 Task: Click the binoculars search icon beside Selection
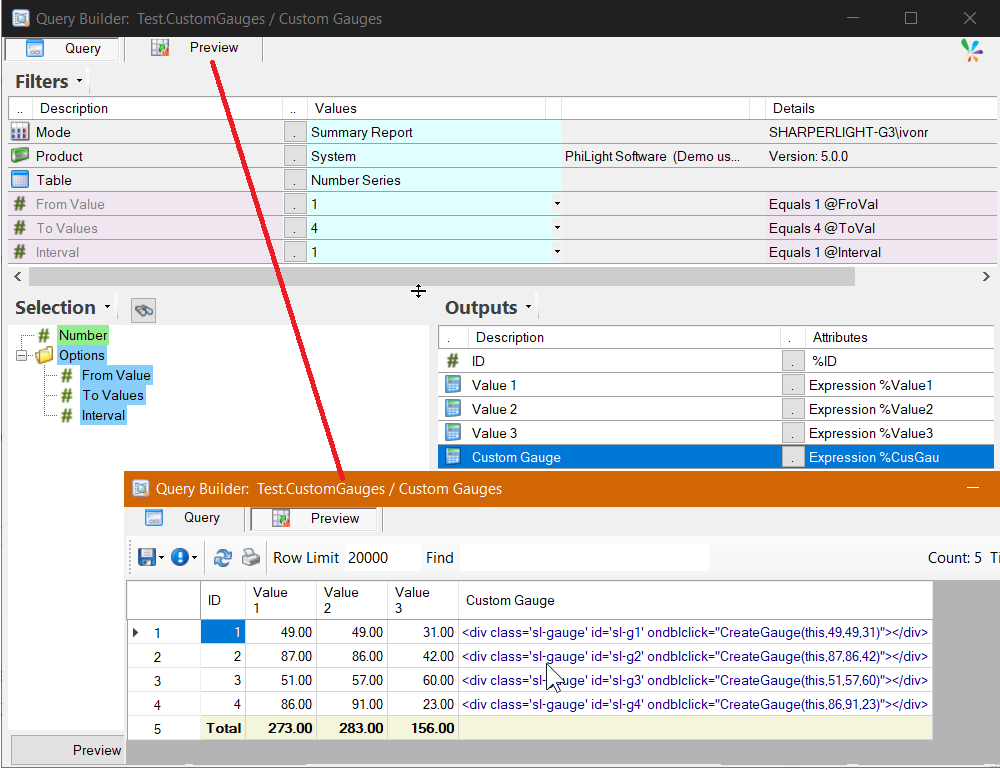click(143, 310)
